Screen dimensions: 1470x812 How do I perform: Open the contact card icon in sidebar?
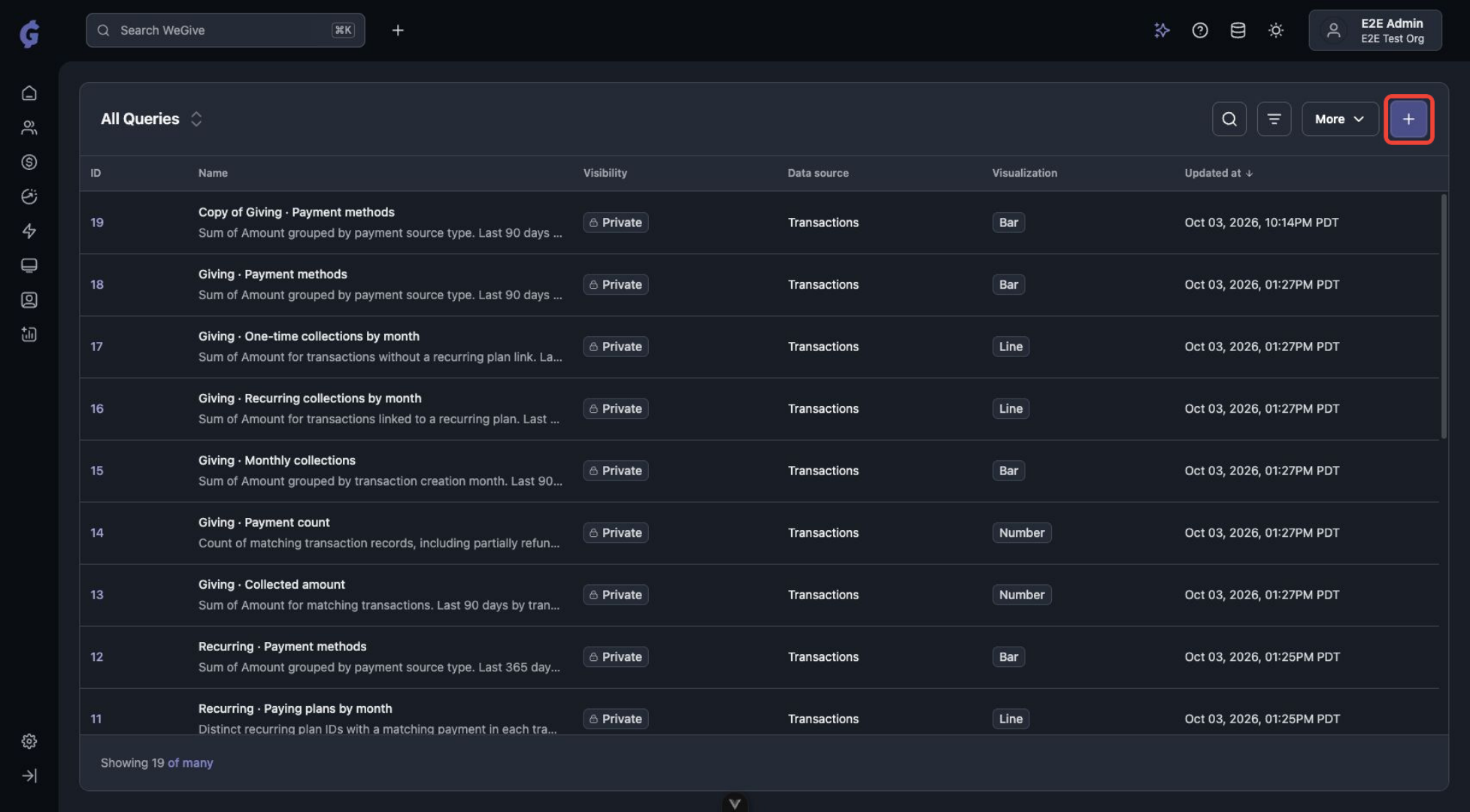[29, 300]
